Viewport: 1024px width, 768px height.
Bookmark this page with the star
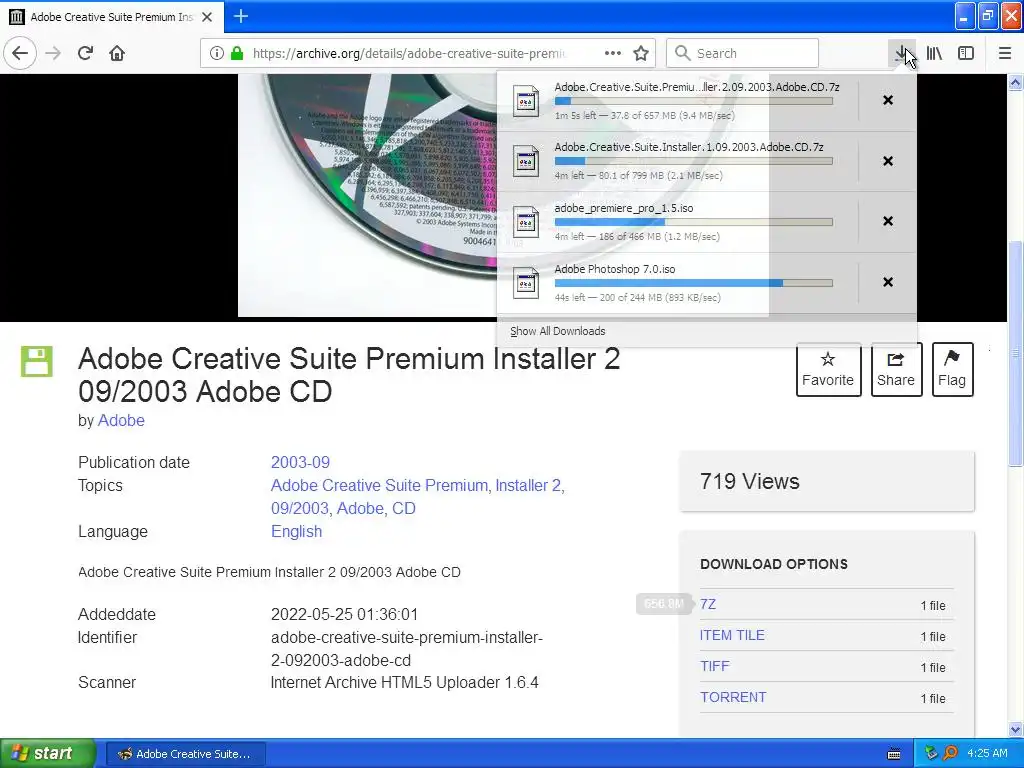pyautogui.click(x=641, y=53)
